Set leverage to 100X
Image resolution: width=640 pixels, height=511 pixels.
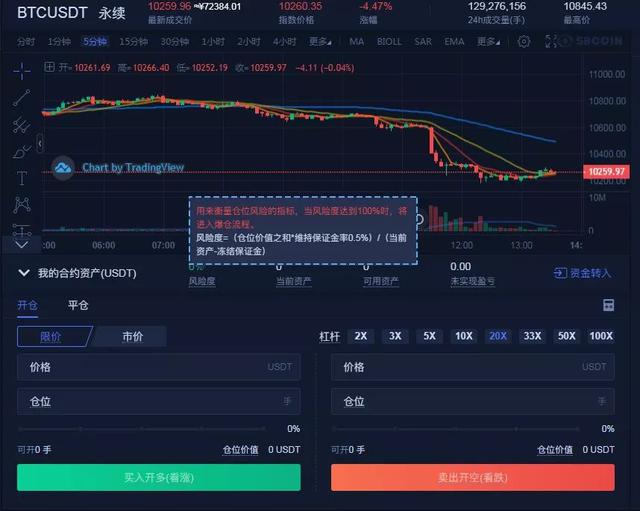pos(601,336)
